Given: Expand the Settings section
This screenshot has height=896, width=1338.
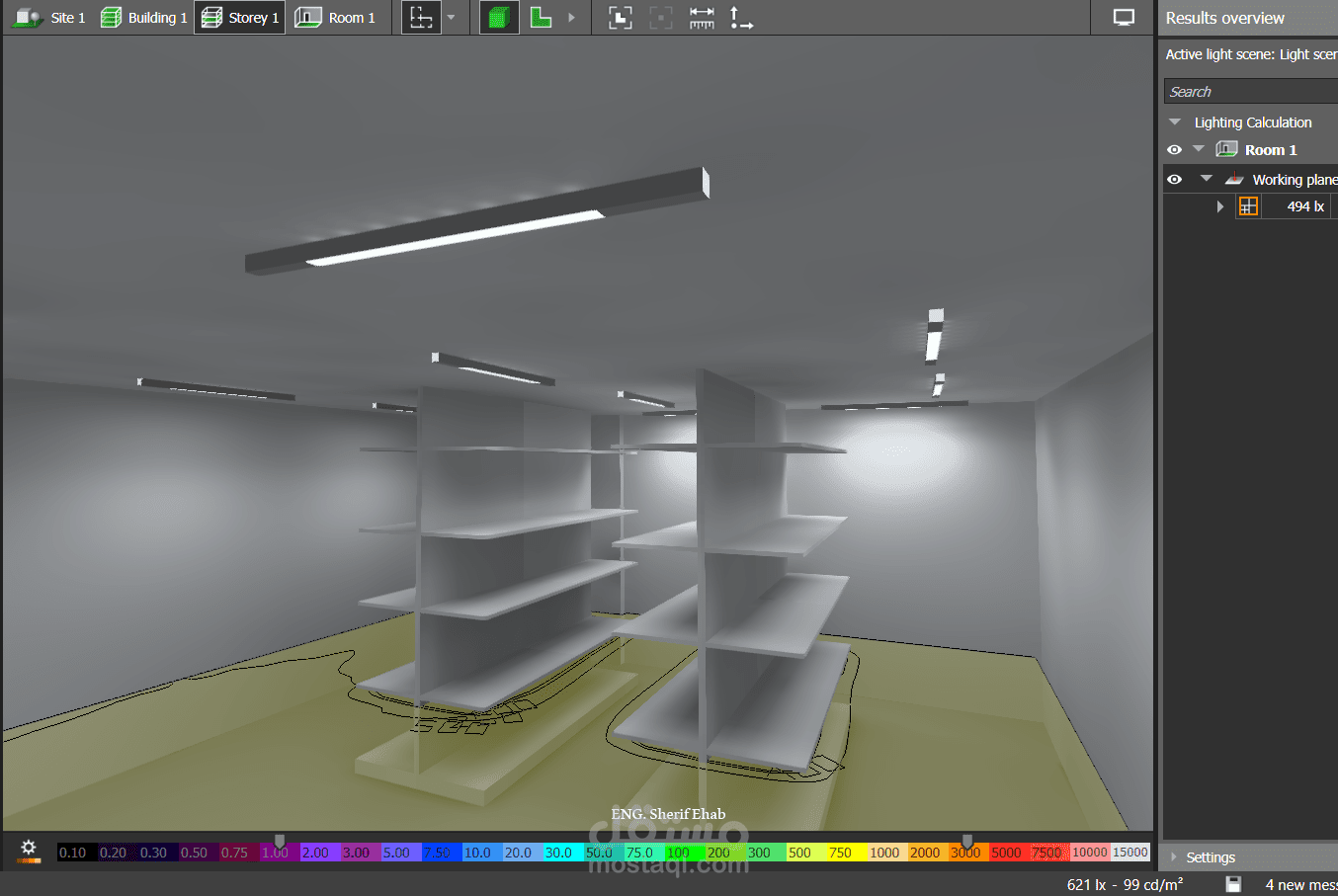Looking at the screenshot, I should coord(1174,857).
